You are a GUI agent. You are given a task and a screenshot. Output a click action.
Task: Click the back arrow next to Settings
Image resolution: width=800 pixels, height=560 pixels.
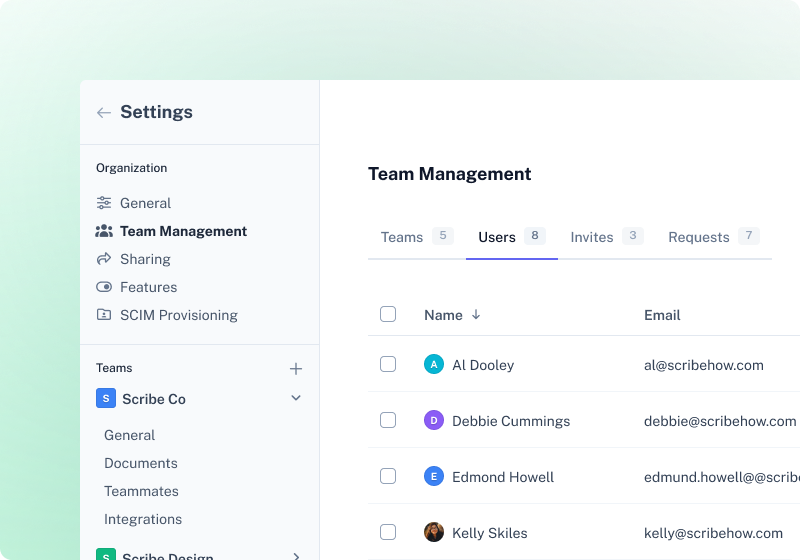pyautogui.click(x=104, y=112)
